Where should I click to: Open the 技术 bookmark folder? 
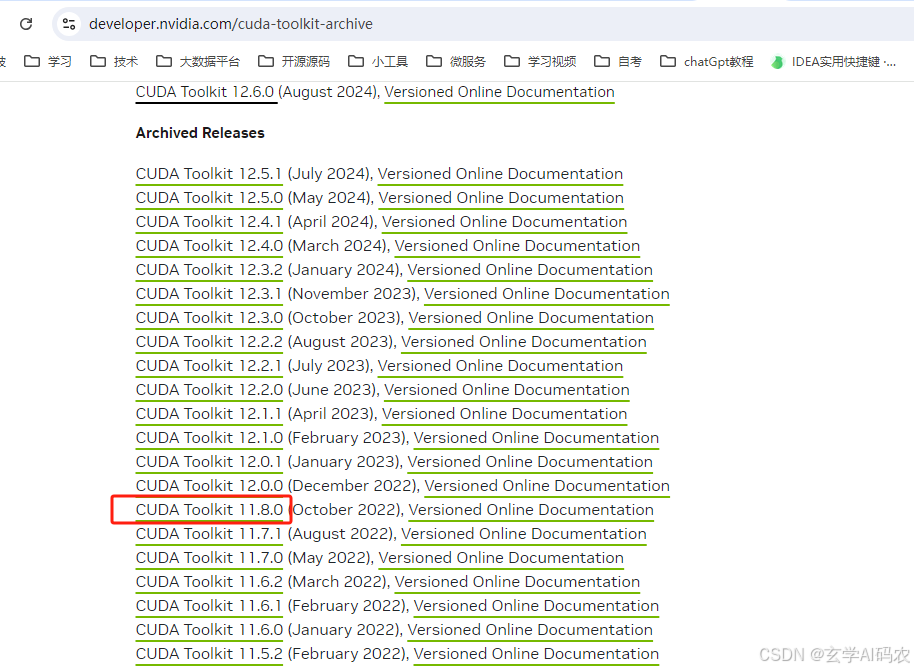coord(114,61)
